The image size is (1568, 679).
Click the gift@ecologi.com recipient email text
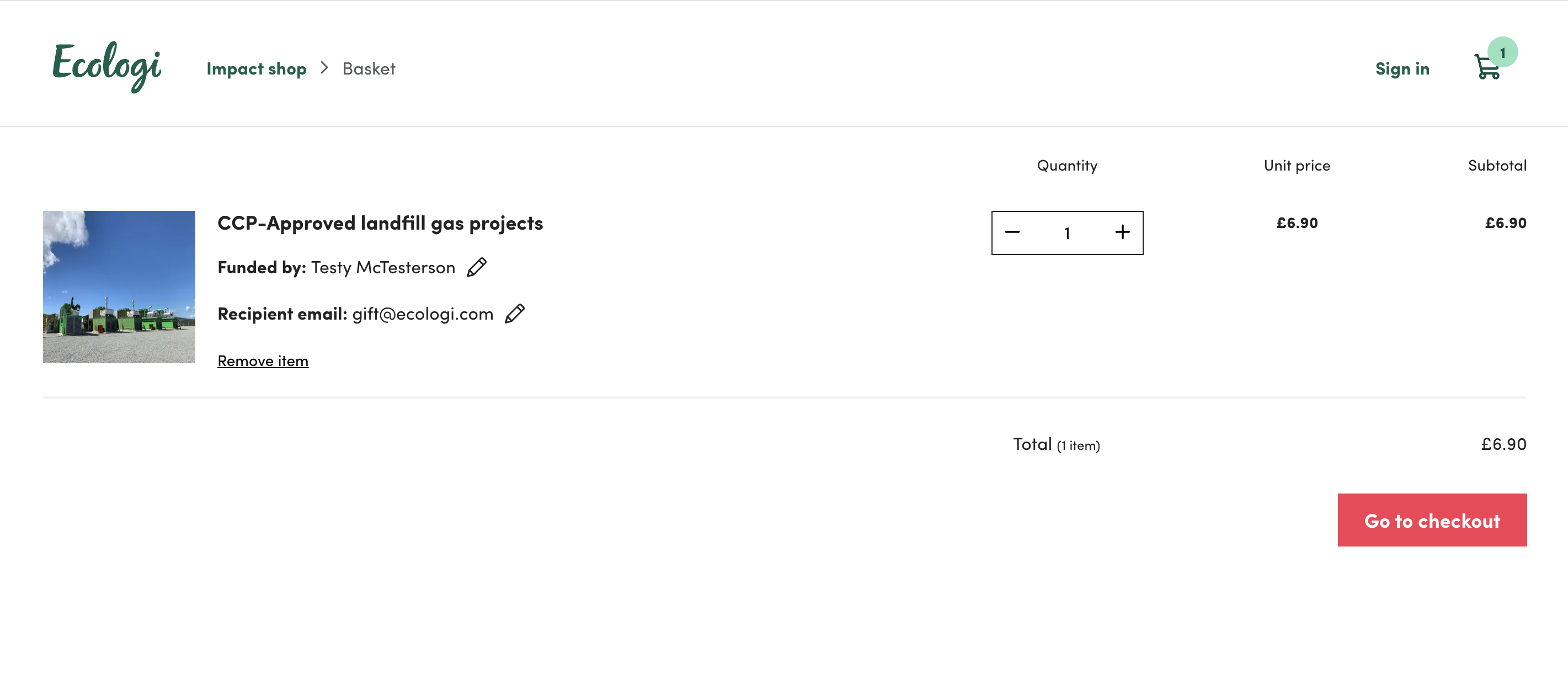(x=423, y=314)
